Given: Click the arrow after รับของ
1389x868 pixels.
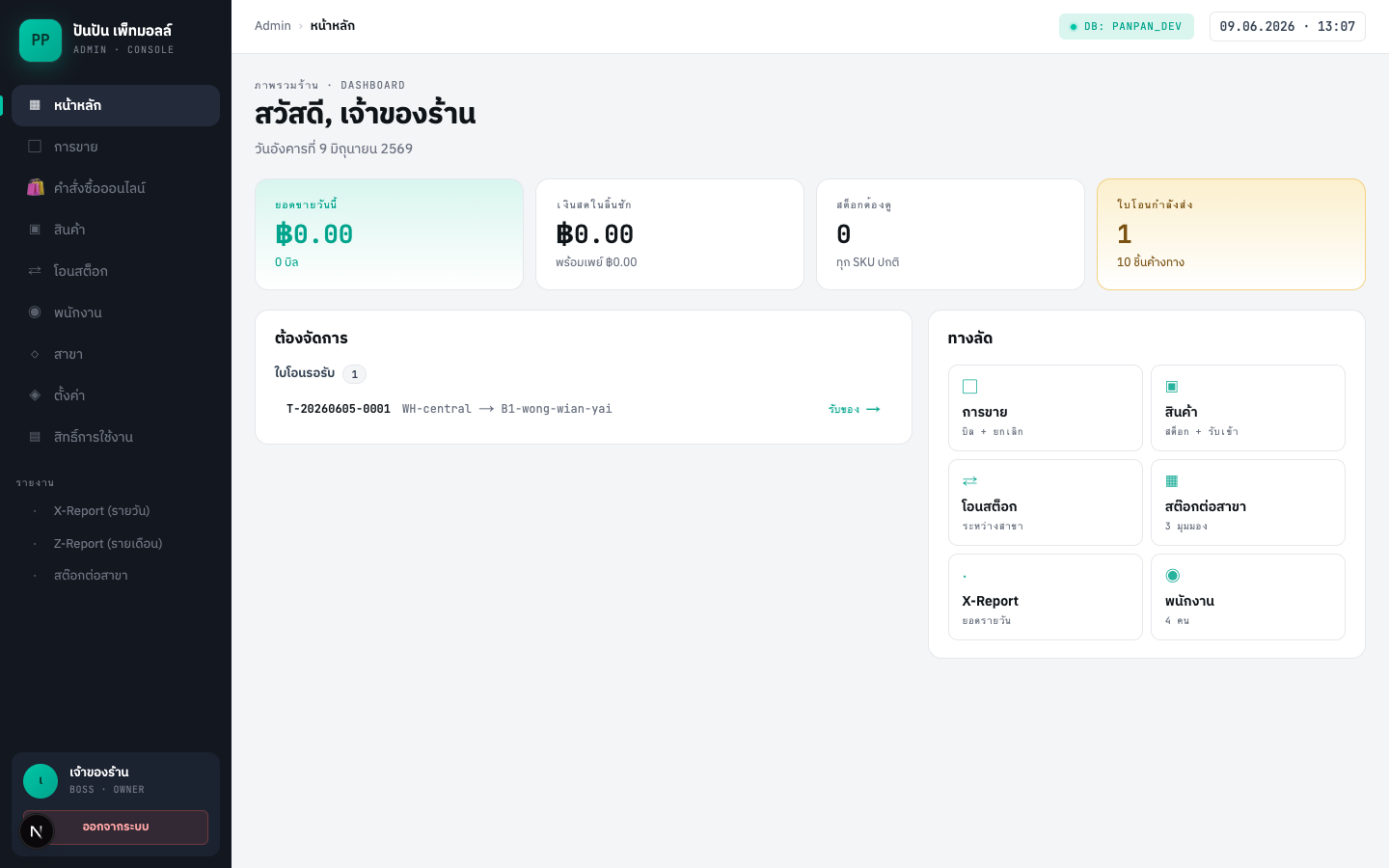Looking at the screenshot, I should pyautogui.click(x=873, y=410).
